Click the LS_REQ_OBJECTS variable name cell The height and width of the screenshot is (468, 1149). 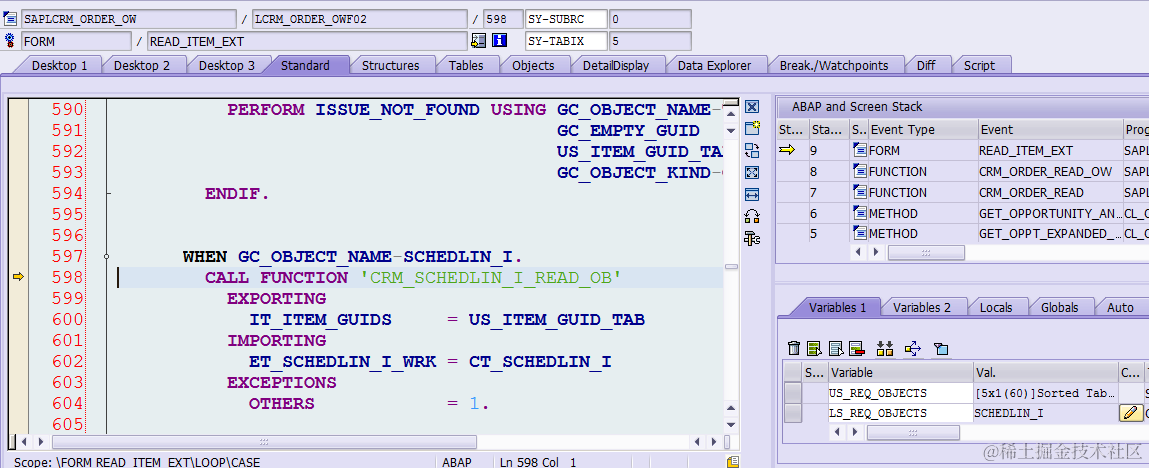coord(901,413)
